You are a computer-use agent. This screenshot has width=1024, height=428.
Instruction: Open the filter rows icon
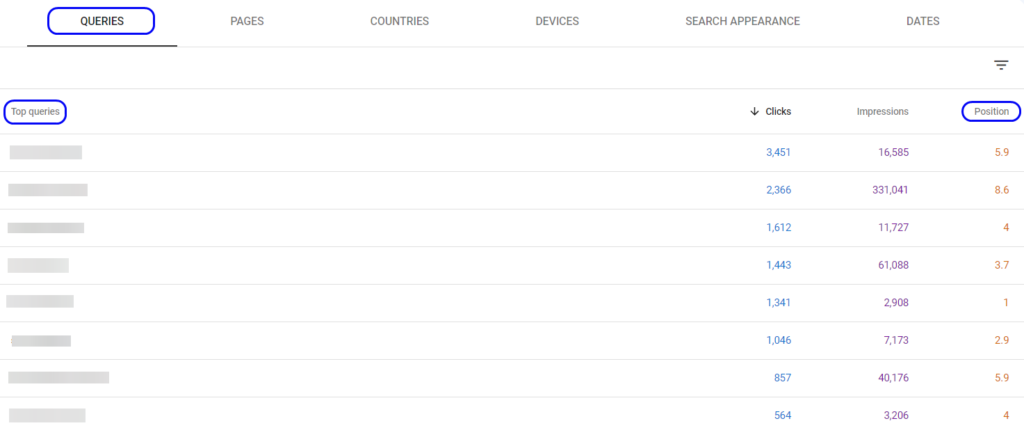pos(1000,65)
